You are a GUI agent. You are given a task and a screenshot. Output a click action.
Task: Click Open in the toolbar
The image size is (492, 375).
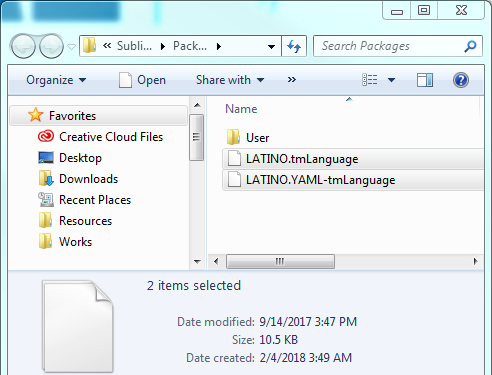click(142, 80)
